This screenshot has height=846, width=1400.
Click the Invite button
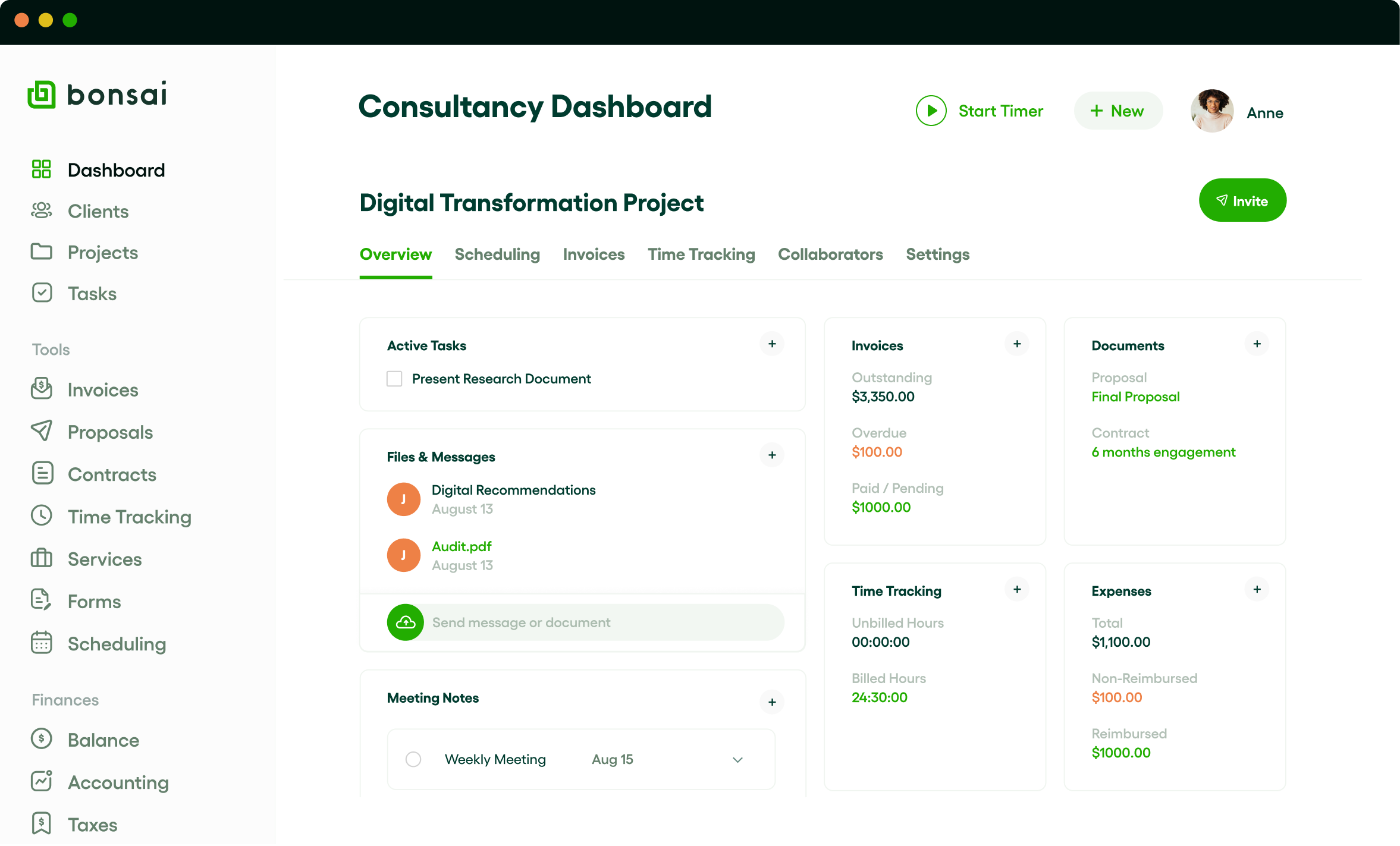click(1242, 200)
